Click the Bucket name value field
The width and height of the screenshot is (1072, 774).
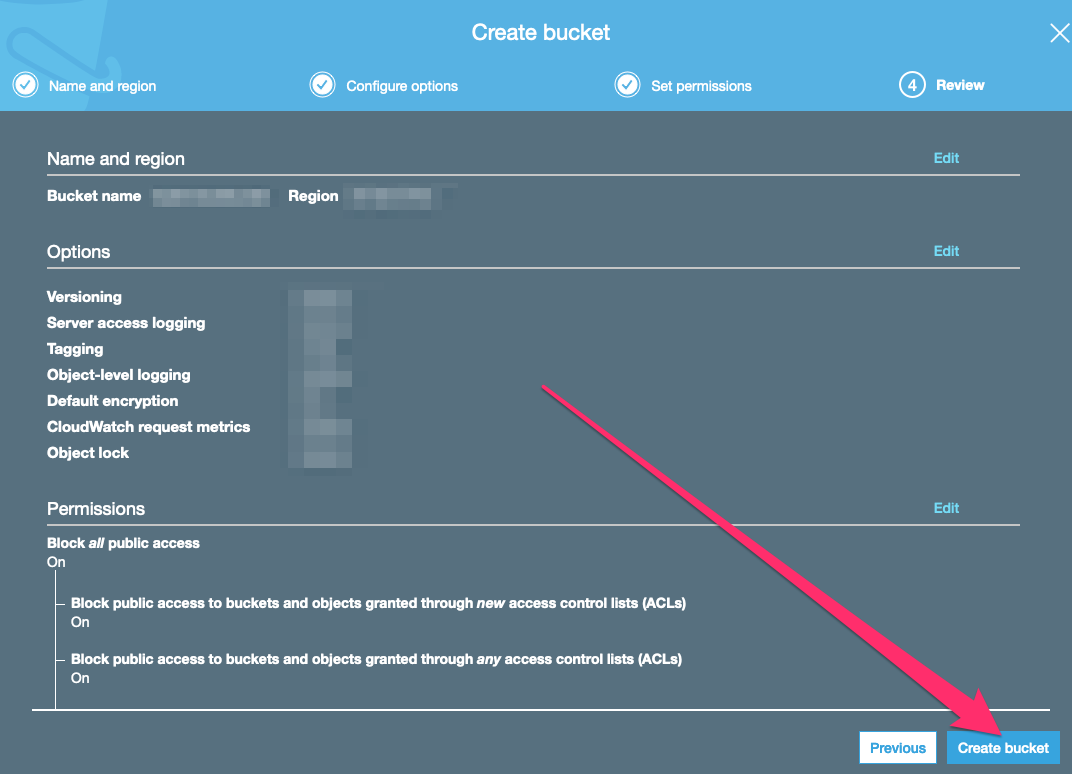pos(210,196)
